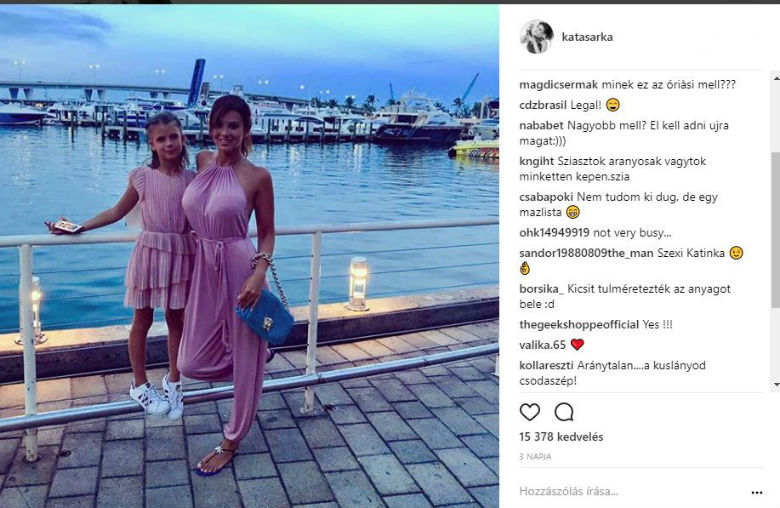Open the comment speech bubble icon
The width and height of the screenshot is (780, 508).
pos(564,412)
